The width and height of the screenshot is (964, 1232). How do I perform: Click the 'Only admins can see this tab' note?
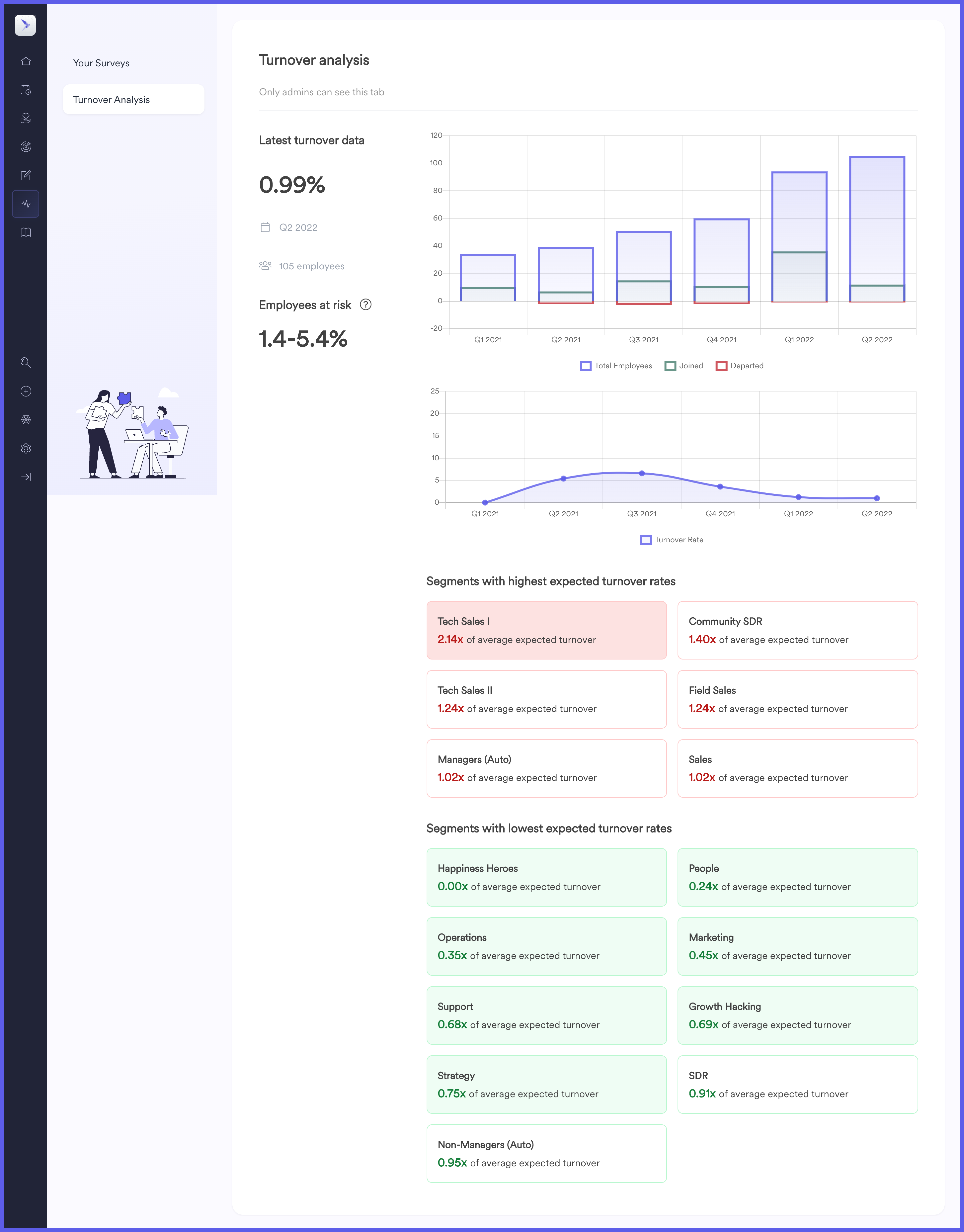322,92
